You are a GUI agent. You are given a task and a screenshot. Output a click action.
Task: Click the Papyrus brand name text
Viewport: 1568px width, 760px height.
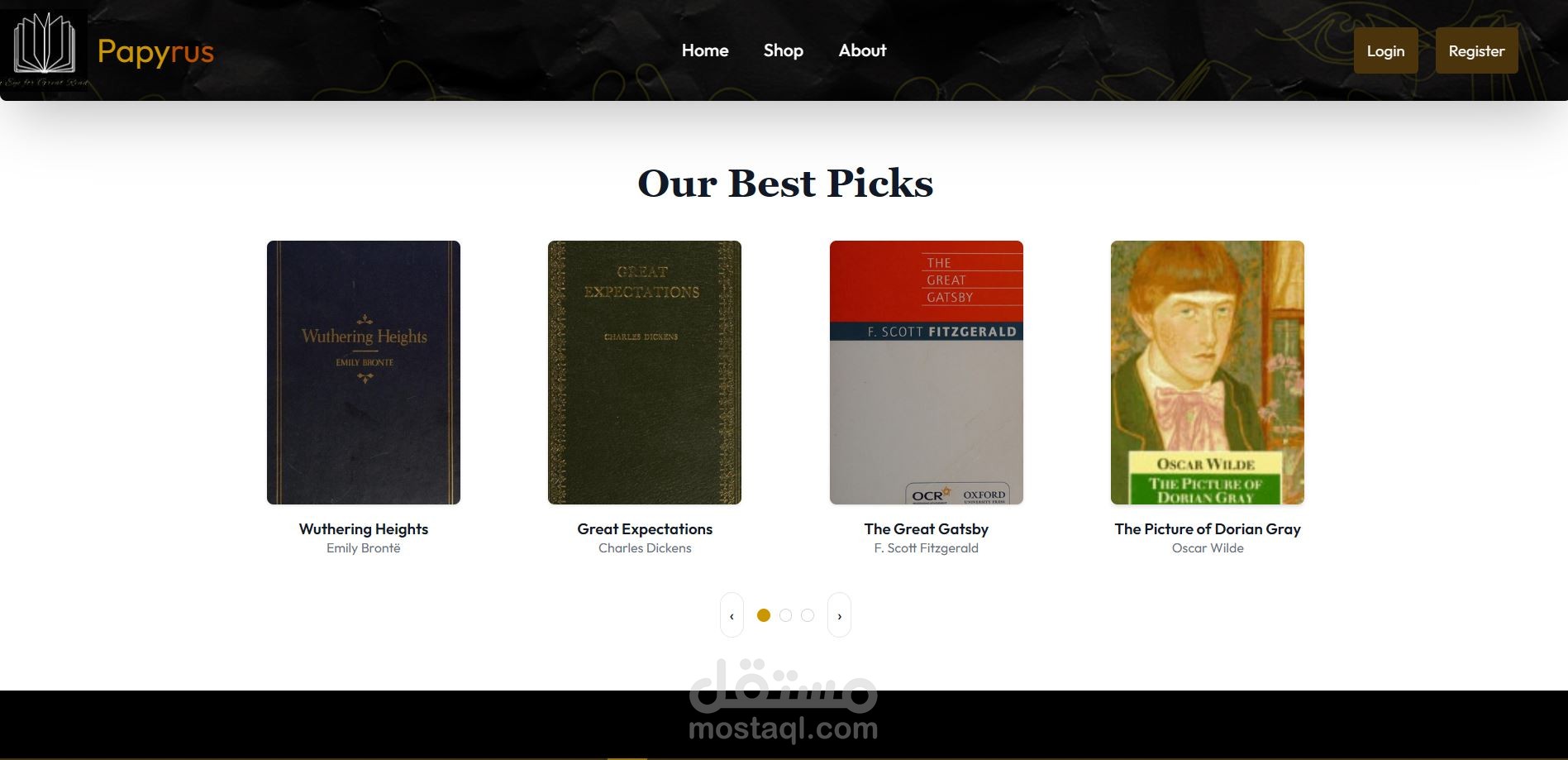[155, 51]
